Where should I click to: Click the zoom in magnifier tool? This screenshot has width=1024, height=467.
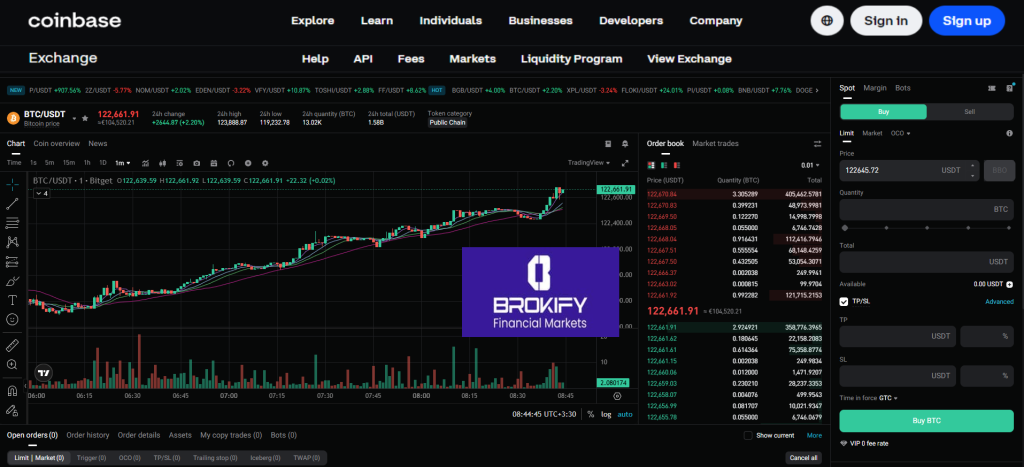coord(12,363)
